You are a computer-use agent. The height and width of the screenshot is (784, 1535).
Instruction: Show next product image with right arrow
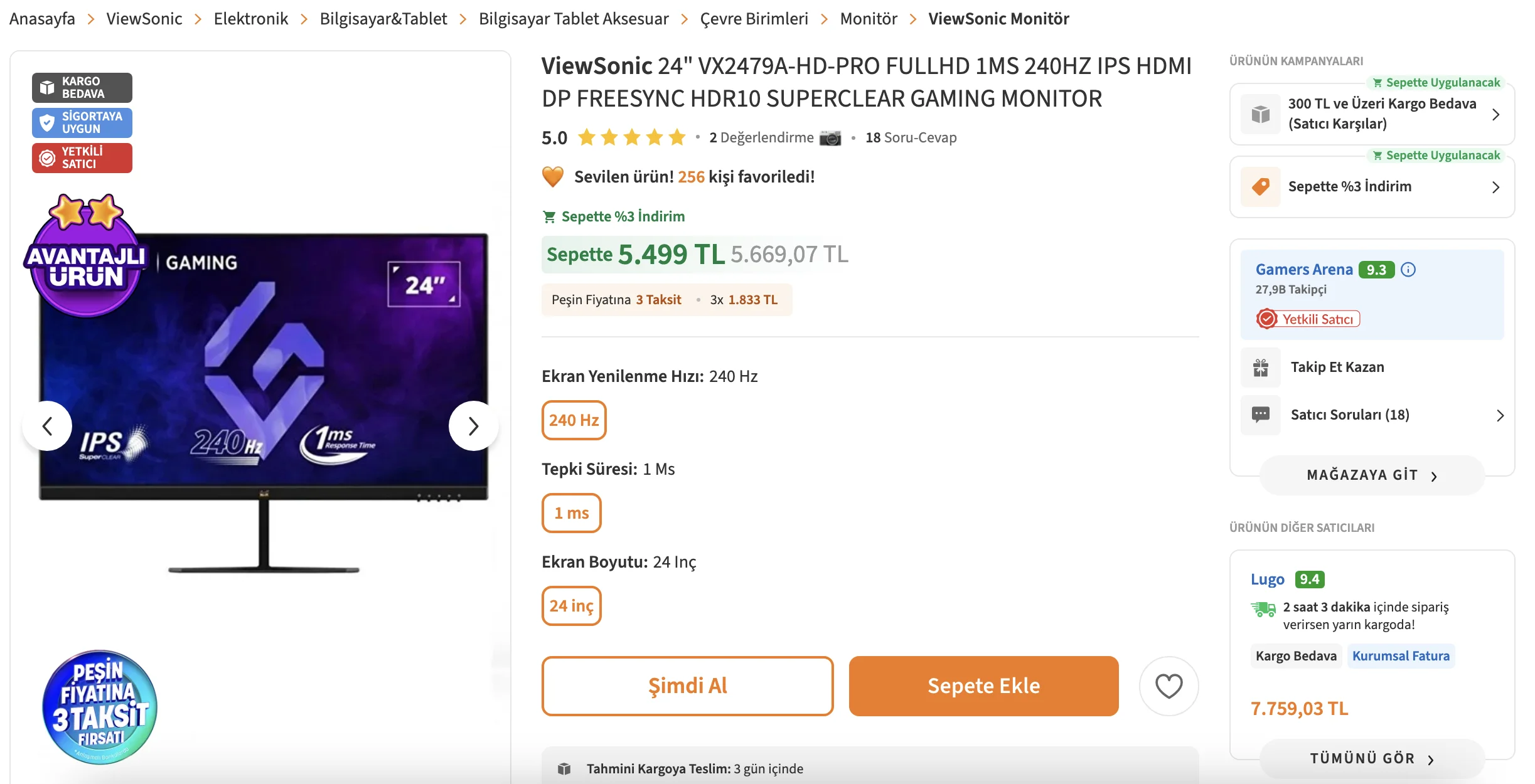tap(473, 426)
